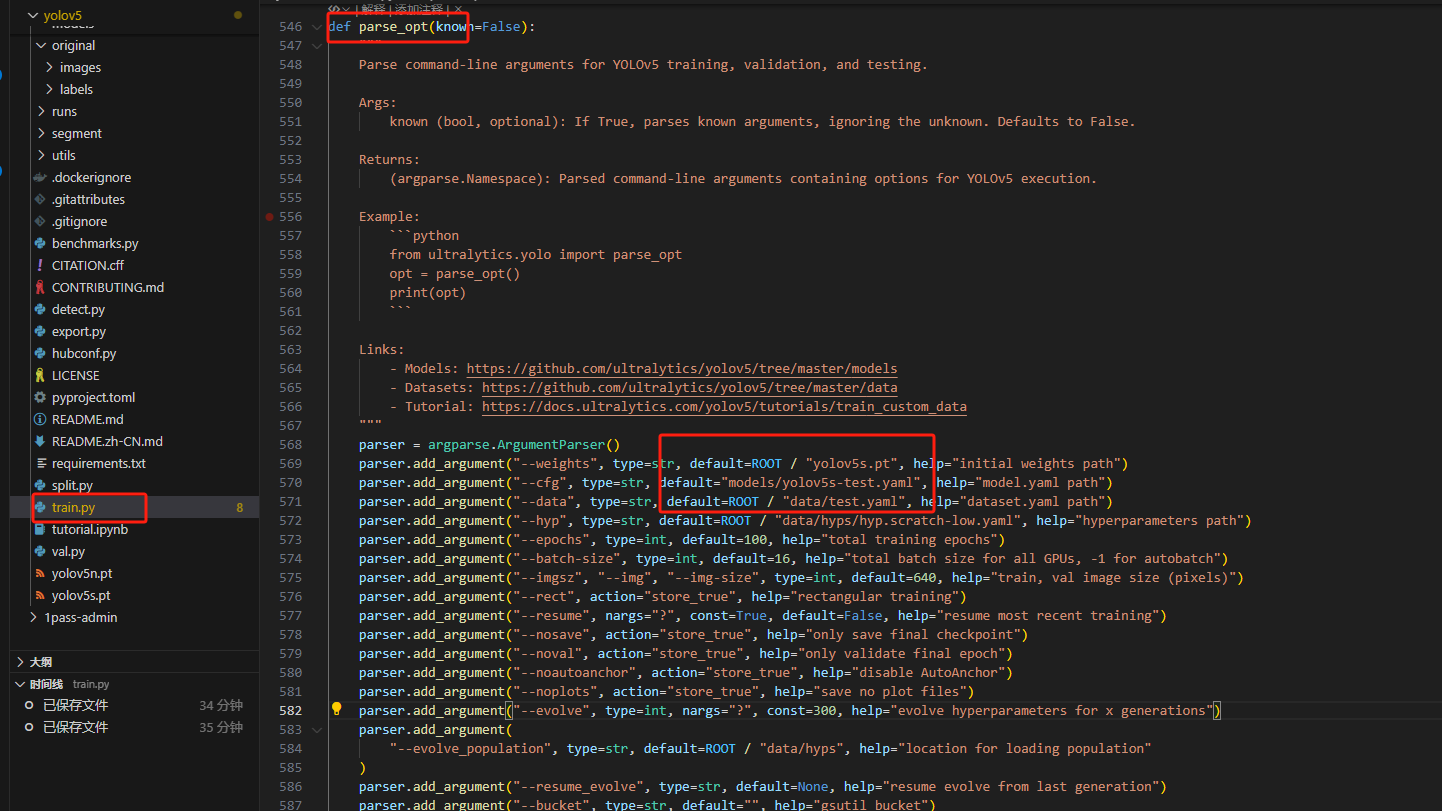
Task: Click the markdown icon of README.zh-CN.md
Action: tap(40, 441)
